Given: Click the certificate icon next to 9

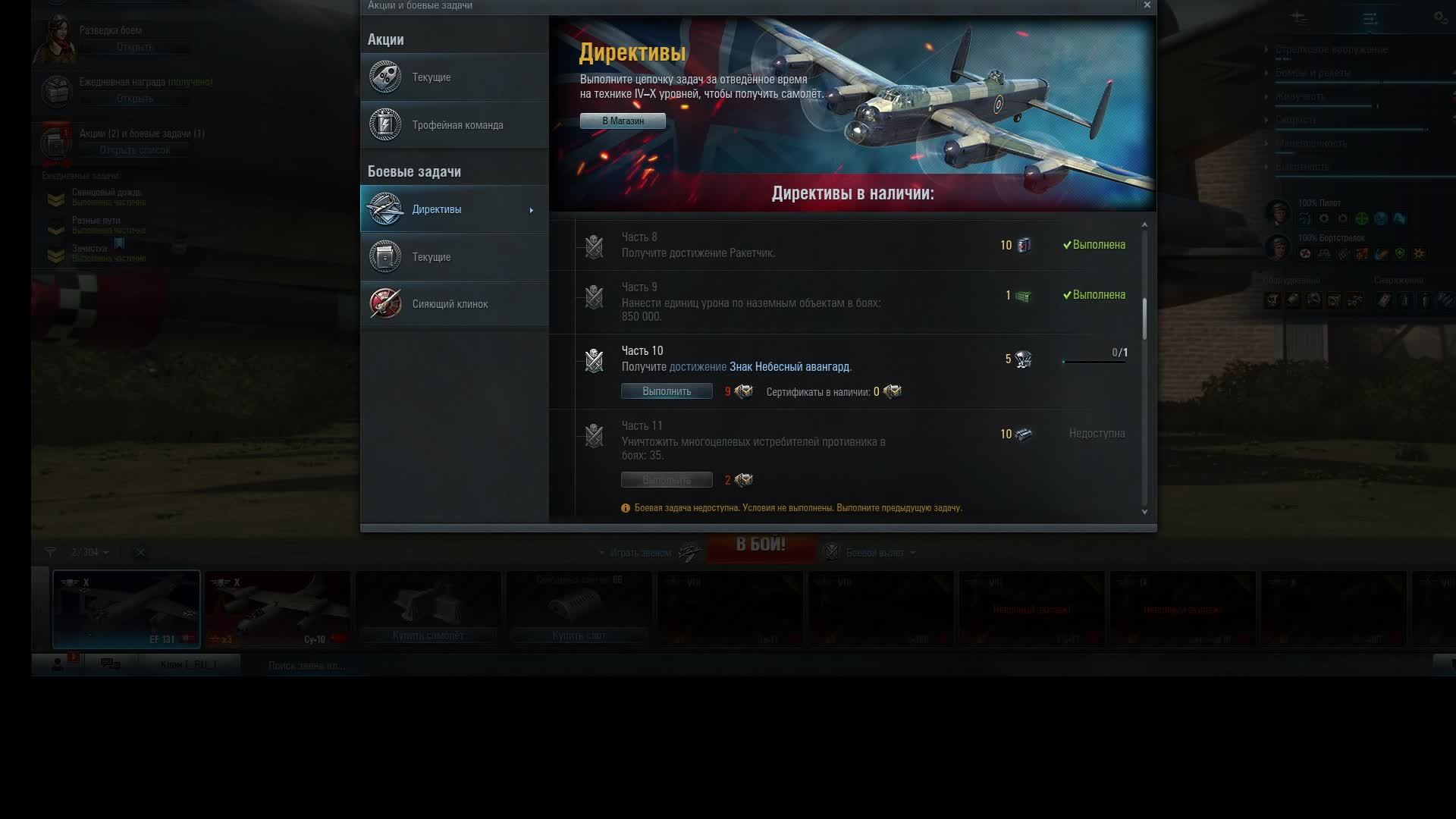Looking at the screenshot, I should pos(744,391).
